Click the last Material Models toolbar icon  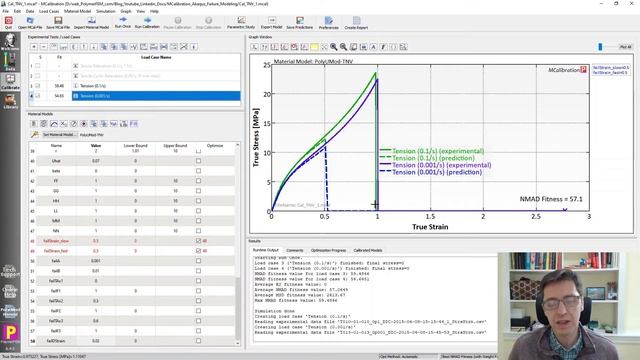pyautogui.click(x=133, y=123)
